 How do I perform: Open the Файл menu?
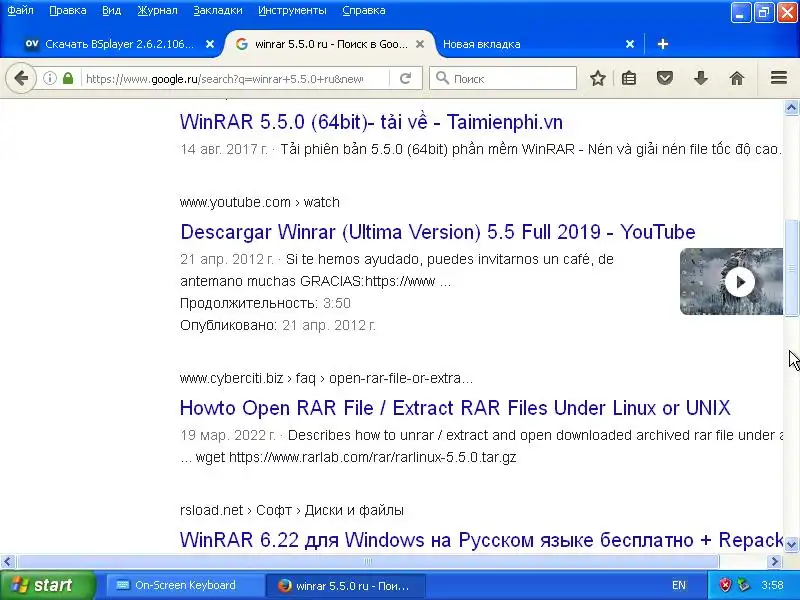20,10
